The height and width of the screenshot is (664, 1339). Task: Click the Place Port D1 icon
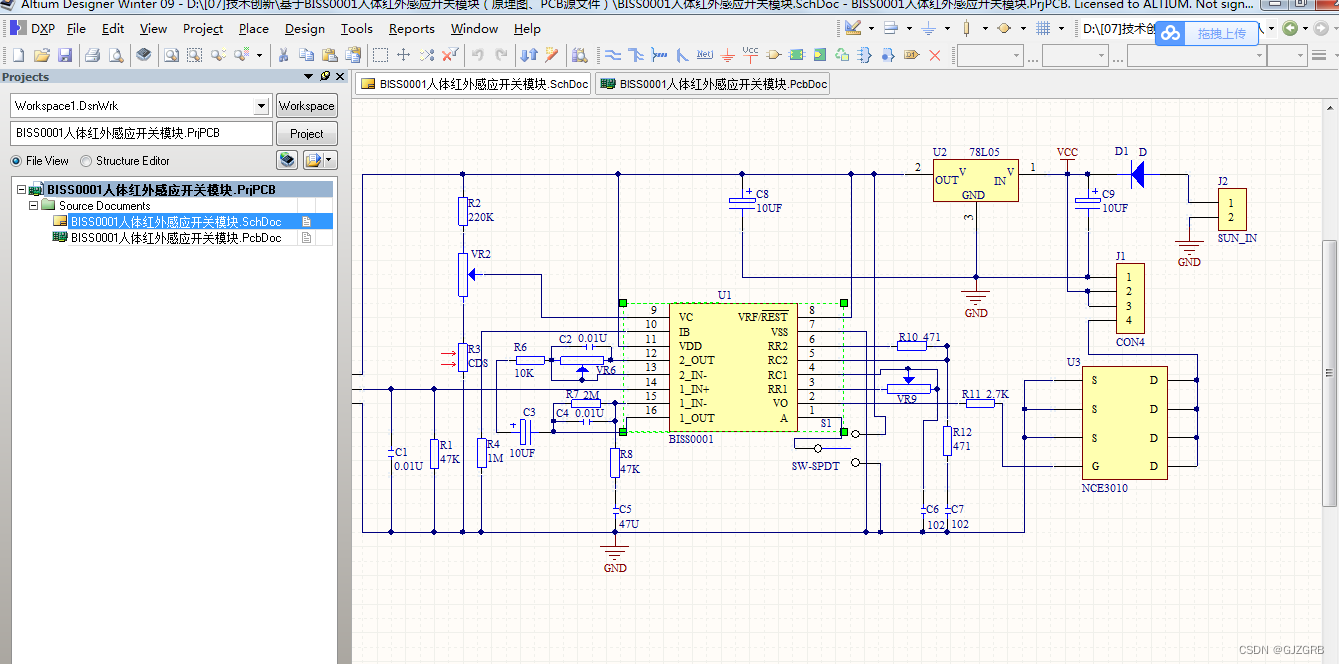pyautogui.click(x=911, y=55)
